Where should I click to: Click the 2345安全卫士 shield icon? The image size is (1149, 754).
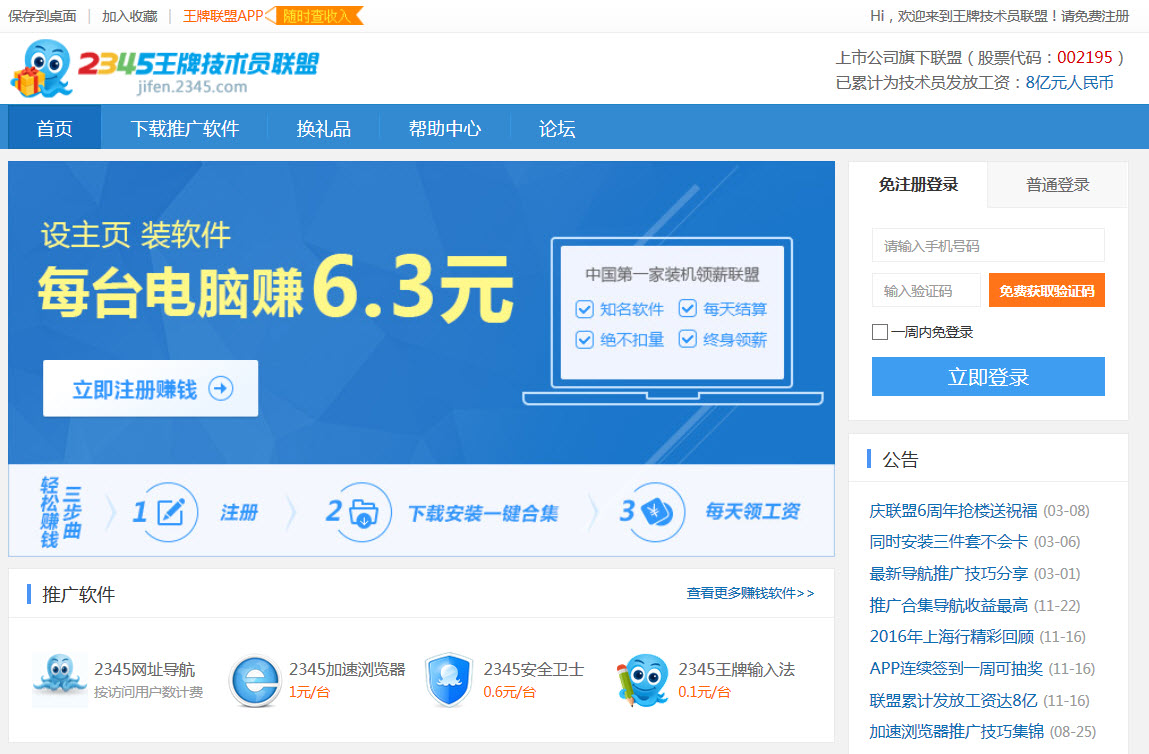(x=449, y=680)
